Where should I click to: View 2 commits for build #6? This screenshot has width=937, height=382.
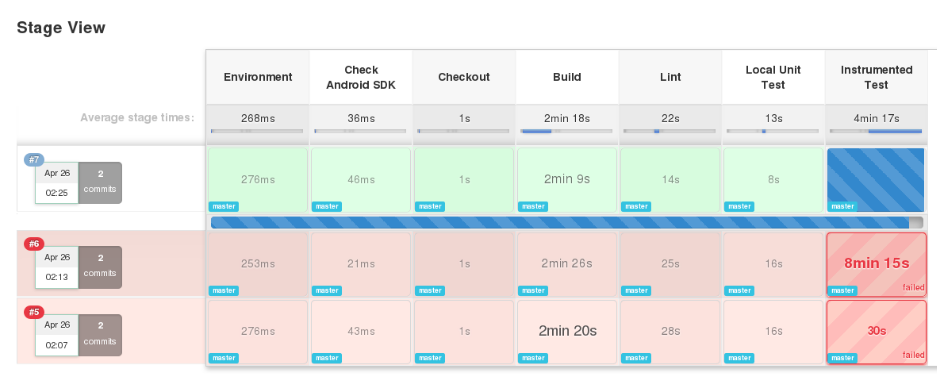click(x=100, y=267)
